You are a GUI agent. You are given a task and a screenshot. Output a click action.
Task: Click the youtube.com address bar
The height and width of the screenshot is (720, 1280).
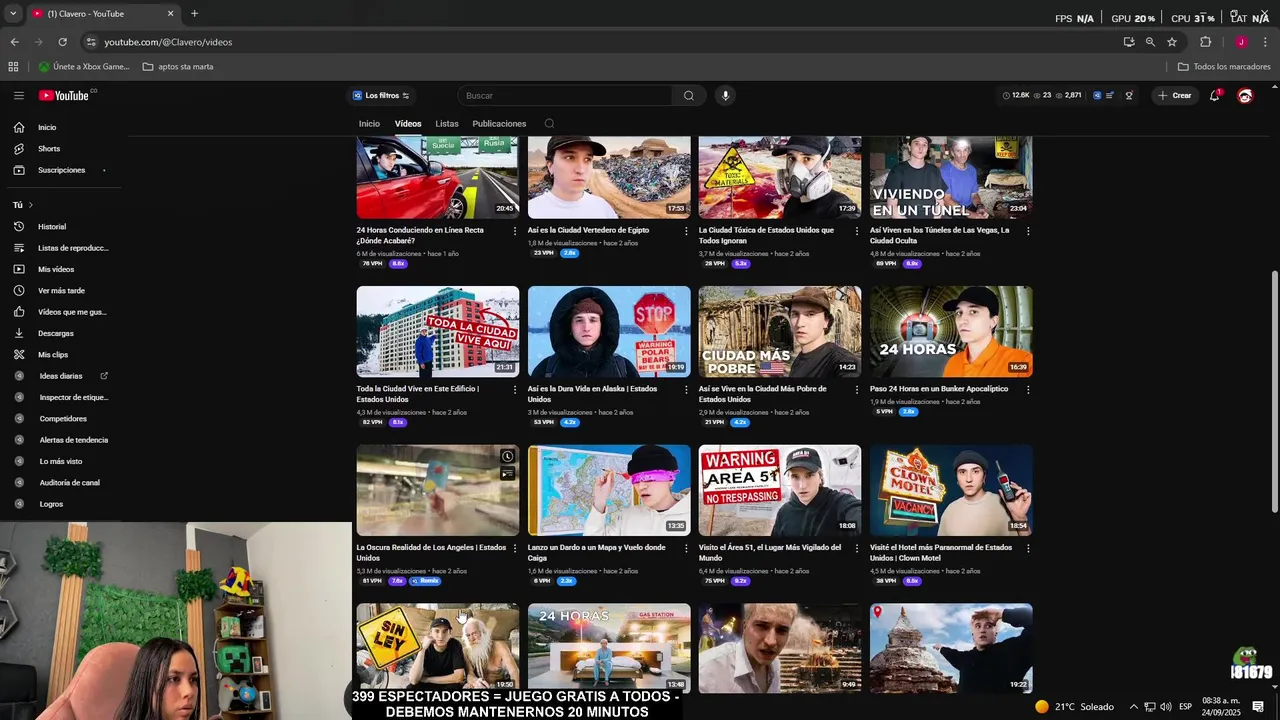click(x=600, y=42)
